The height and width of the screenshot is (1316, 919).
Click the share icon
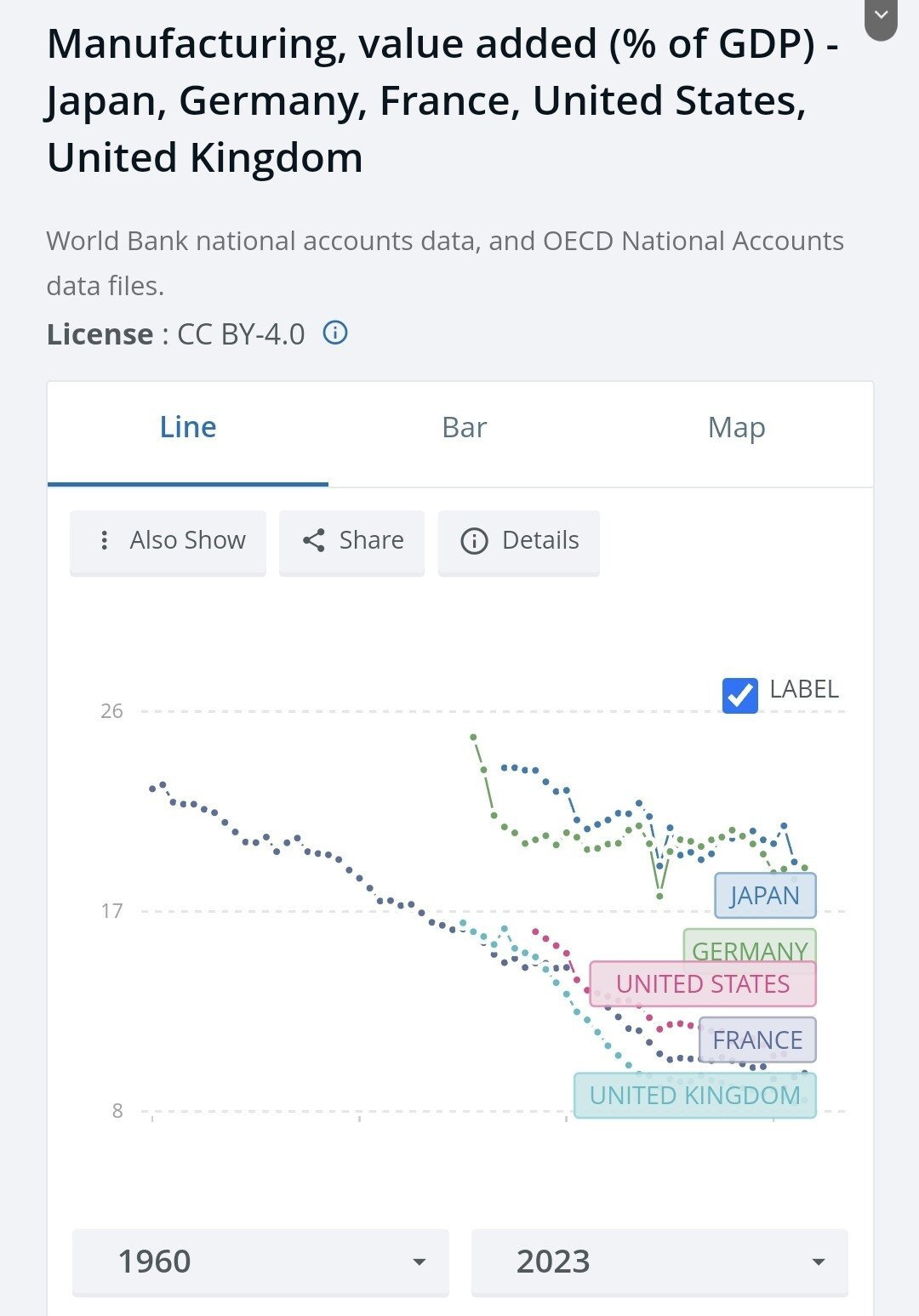(314, 540)
